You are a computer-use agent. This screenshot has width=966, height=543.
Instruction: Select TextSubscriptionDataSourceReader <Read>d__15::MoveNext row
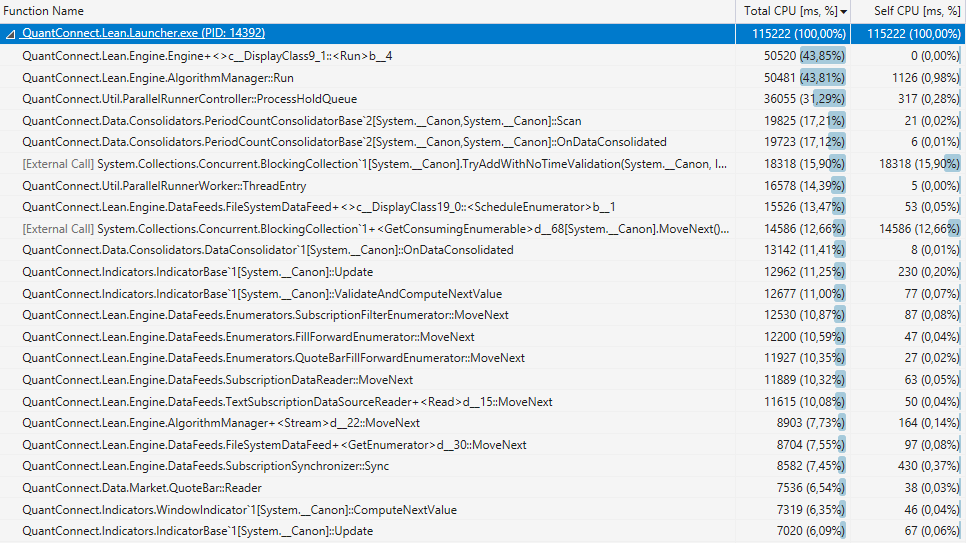[483, 401]
